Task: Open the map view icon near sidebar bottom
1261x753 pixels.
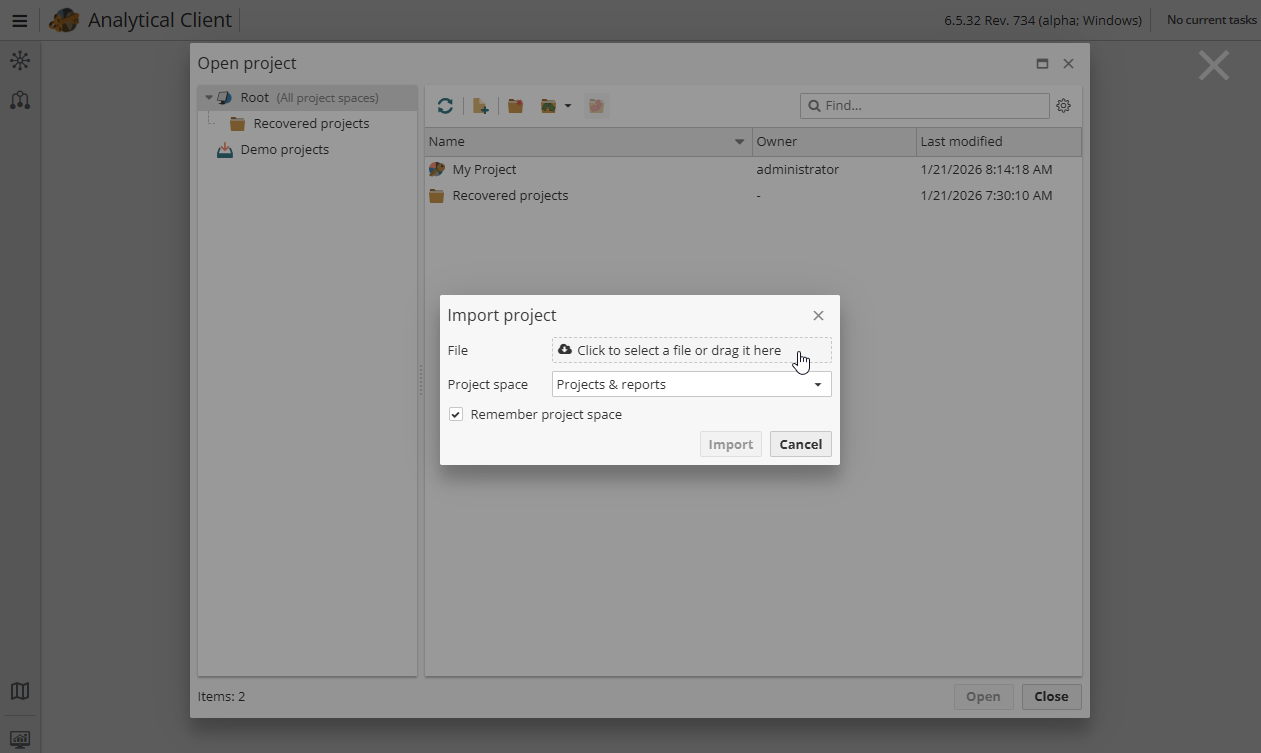Action: click(20, 691)
